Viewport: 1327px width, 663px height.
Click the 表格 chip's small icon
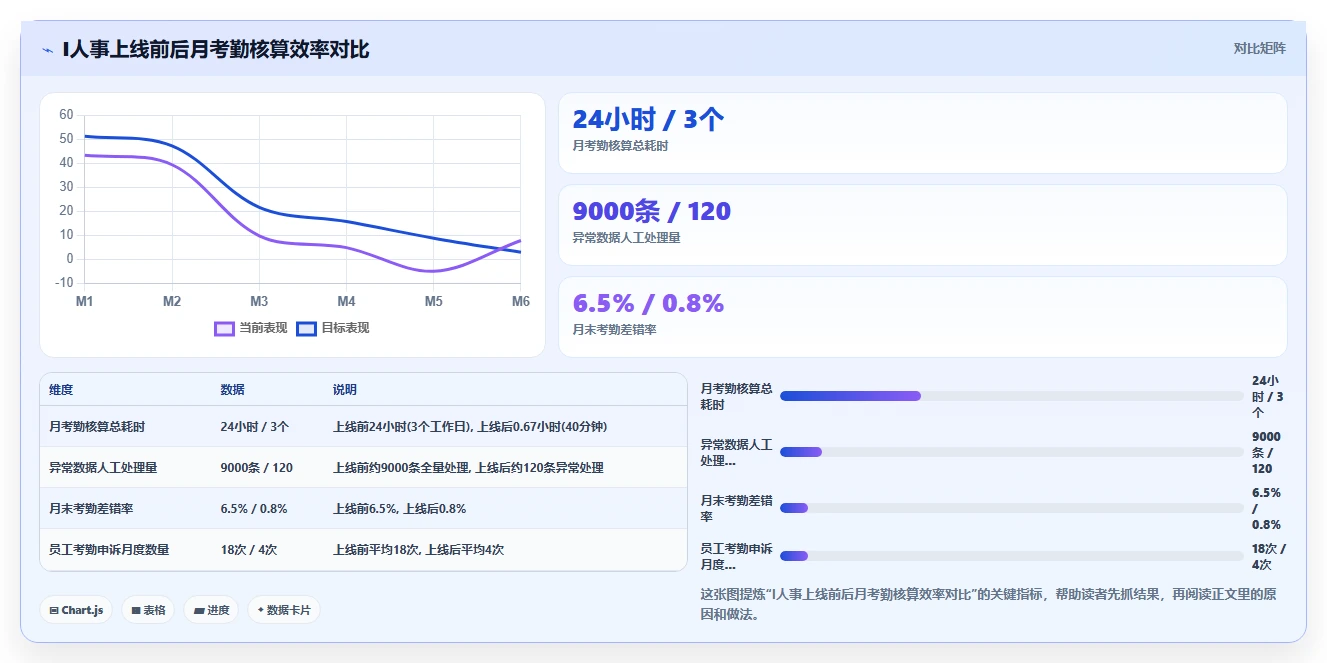click(136, 610)
